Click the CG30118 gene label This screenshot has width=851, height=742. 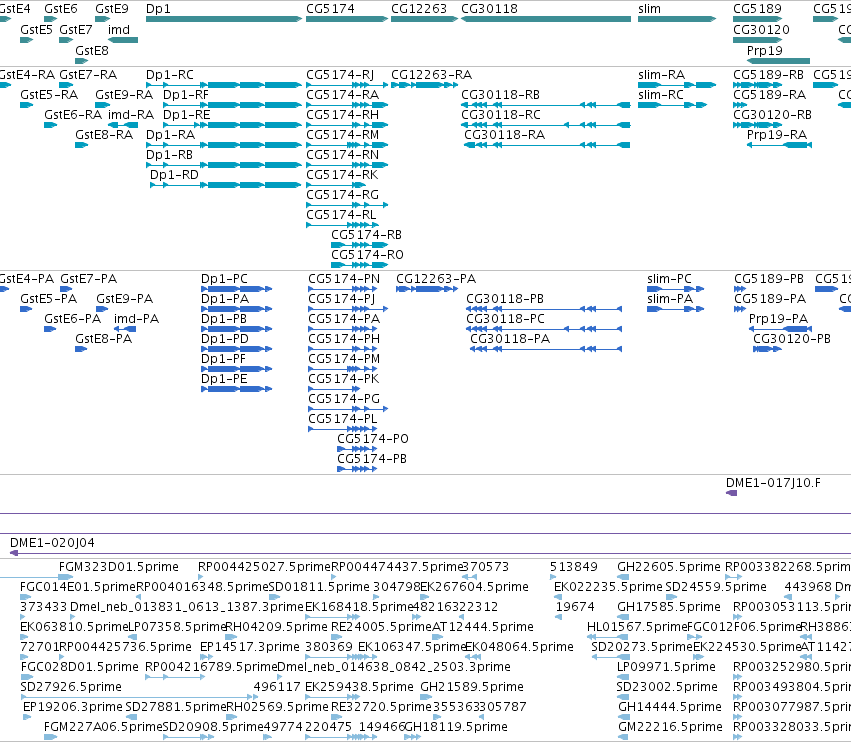(489, 9)
